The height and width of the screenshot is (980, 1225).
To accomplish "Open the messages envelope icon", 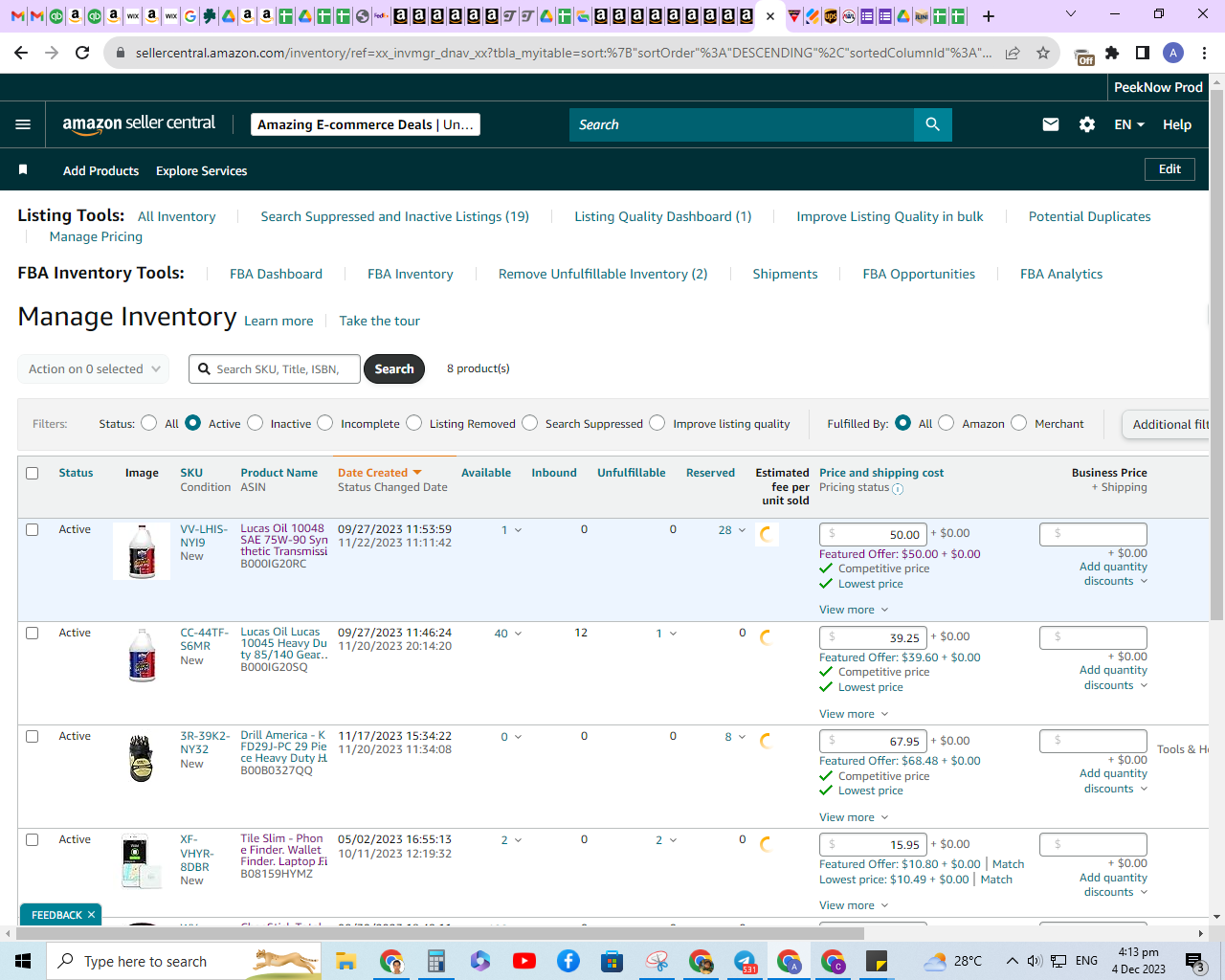I will [x=1051, y=124].
